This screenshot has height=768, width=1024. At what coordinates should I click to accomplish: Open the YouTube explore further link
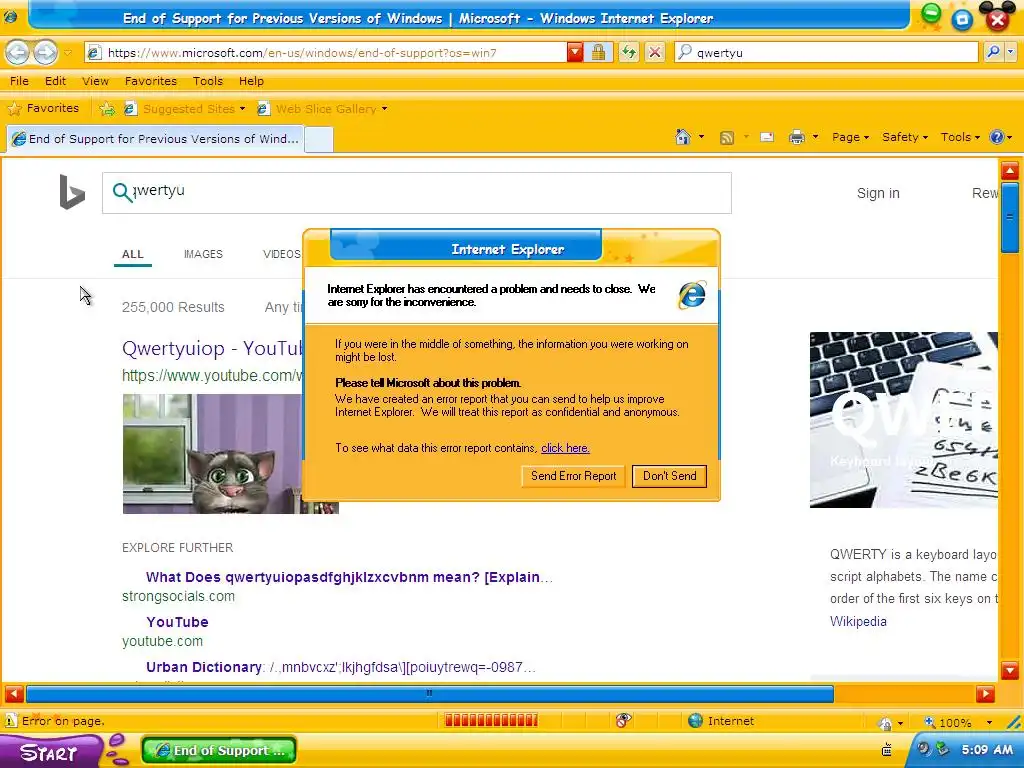[x=177, y=622]
